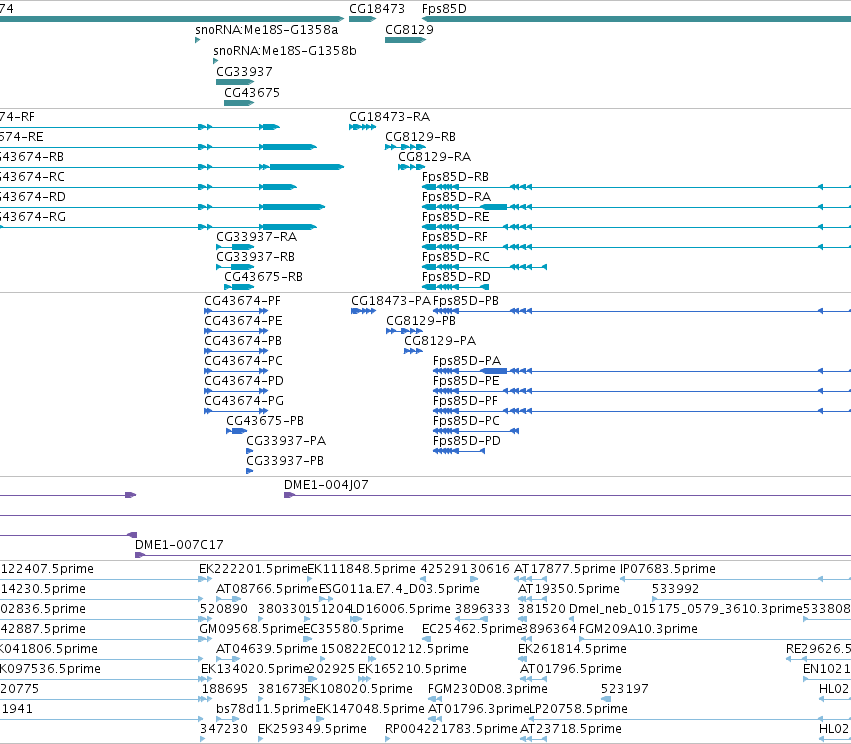
Task: Open the DME1-004J07 feature
Action: [326, 485]
